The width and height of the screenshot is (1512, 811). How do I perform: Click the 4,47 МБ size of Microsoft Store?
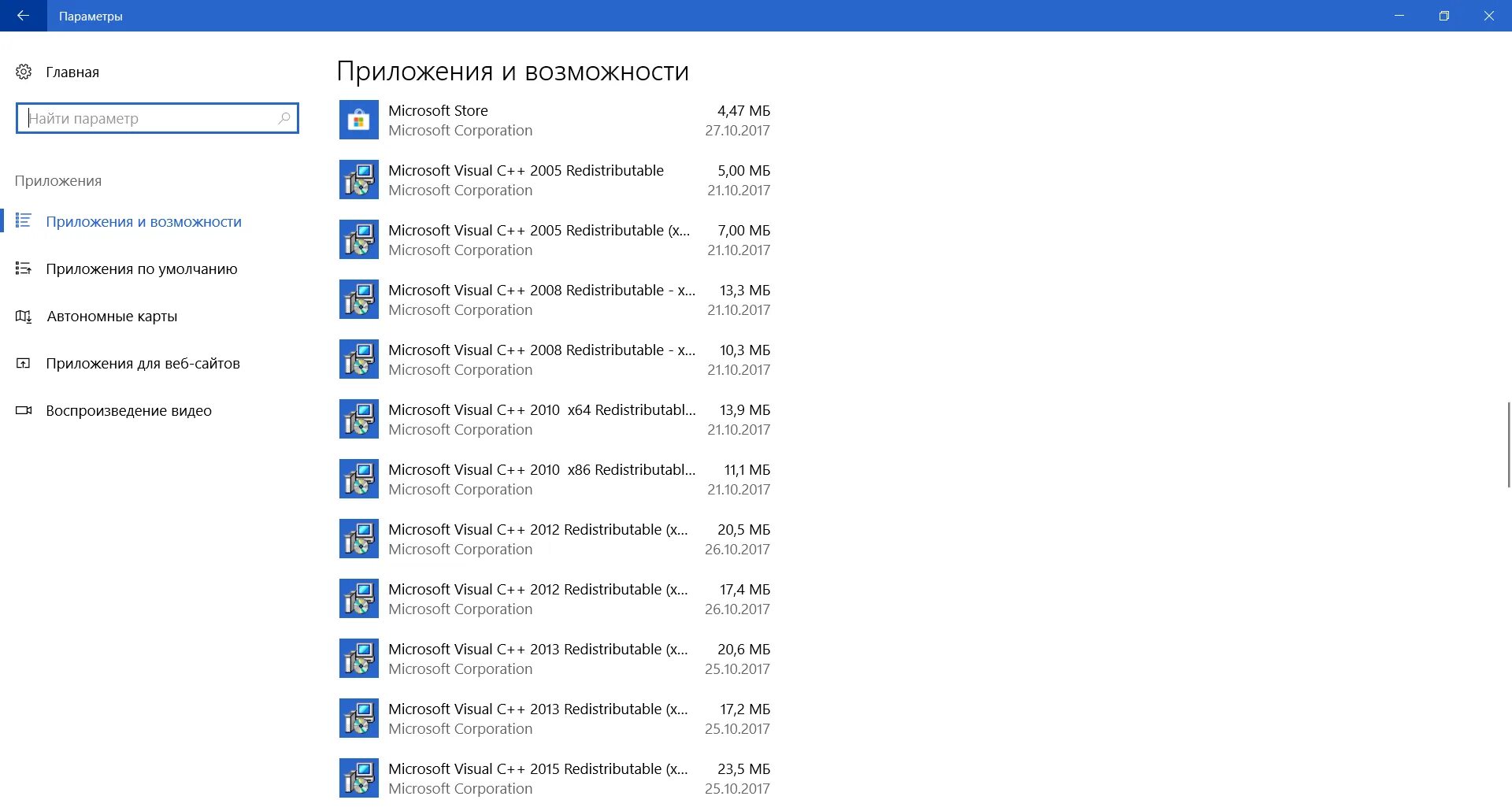(743, 110)
